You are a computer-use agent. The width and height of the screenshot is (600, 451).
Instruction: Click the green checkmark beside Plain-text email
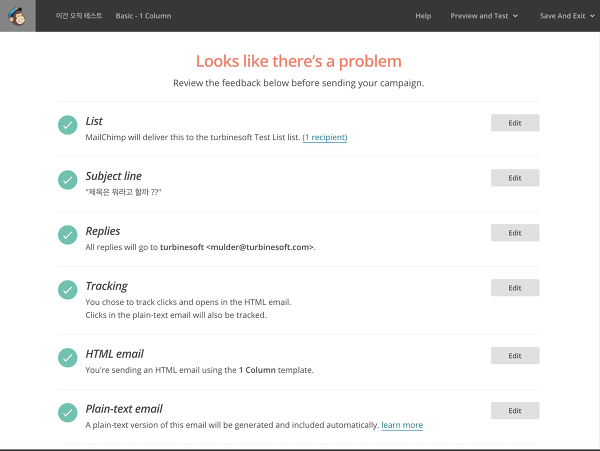[68, 413]
